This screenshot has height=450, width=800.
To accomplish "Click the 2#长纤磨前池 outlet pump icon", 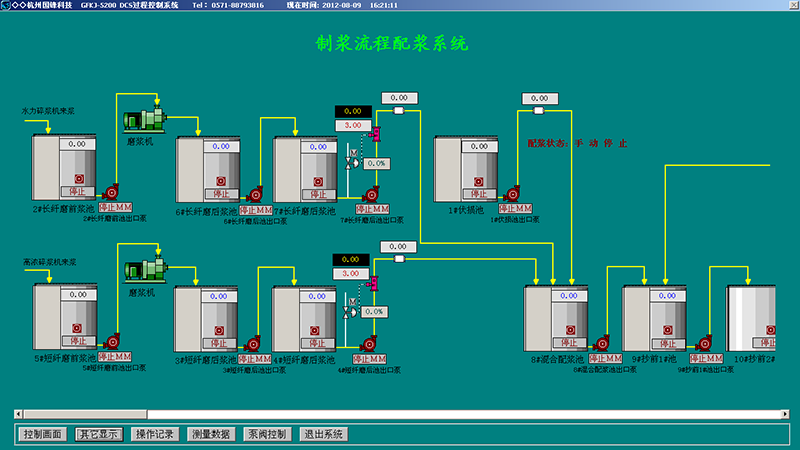I will click(112, 190).
